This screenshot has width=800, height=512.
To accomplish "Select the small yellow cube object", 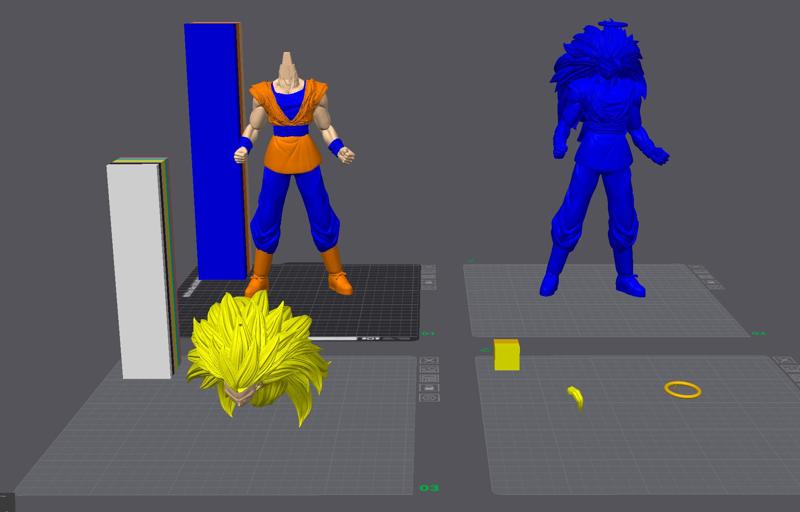I will 507,355.
